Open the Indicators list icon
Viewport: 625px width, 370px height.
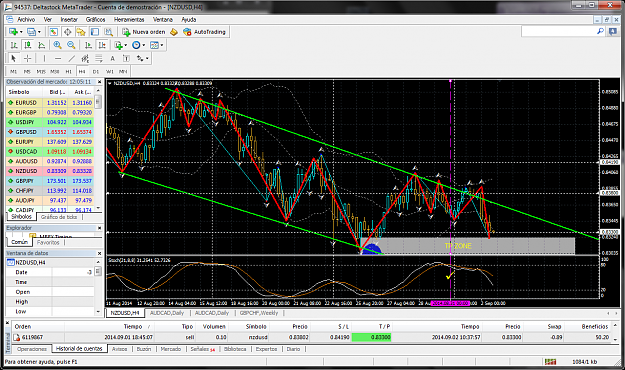[118, 45]
